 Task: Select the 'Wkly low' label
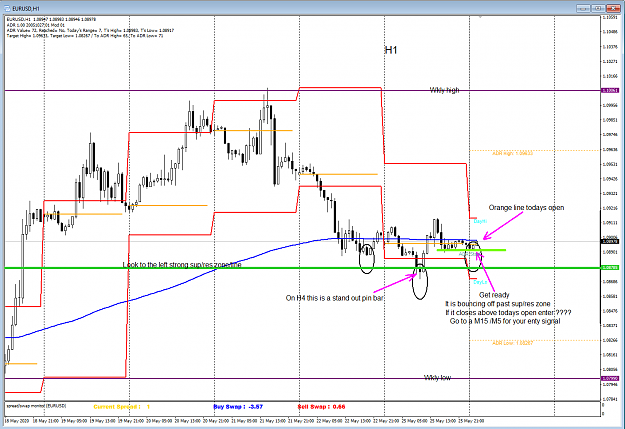[437, 378]
